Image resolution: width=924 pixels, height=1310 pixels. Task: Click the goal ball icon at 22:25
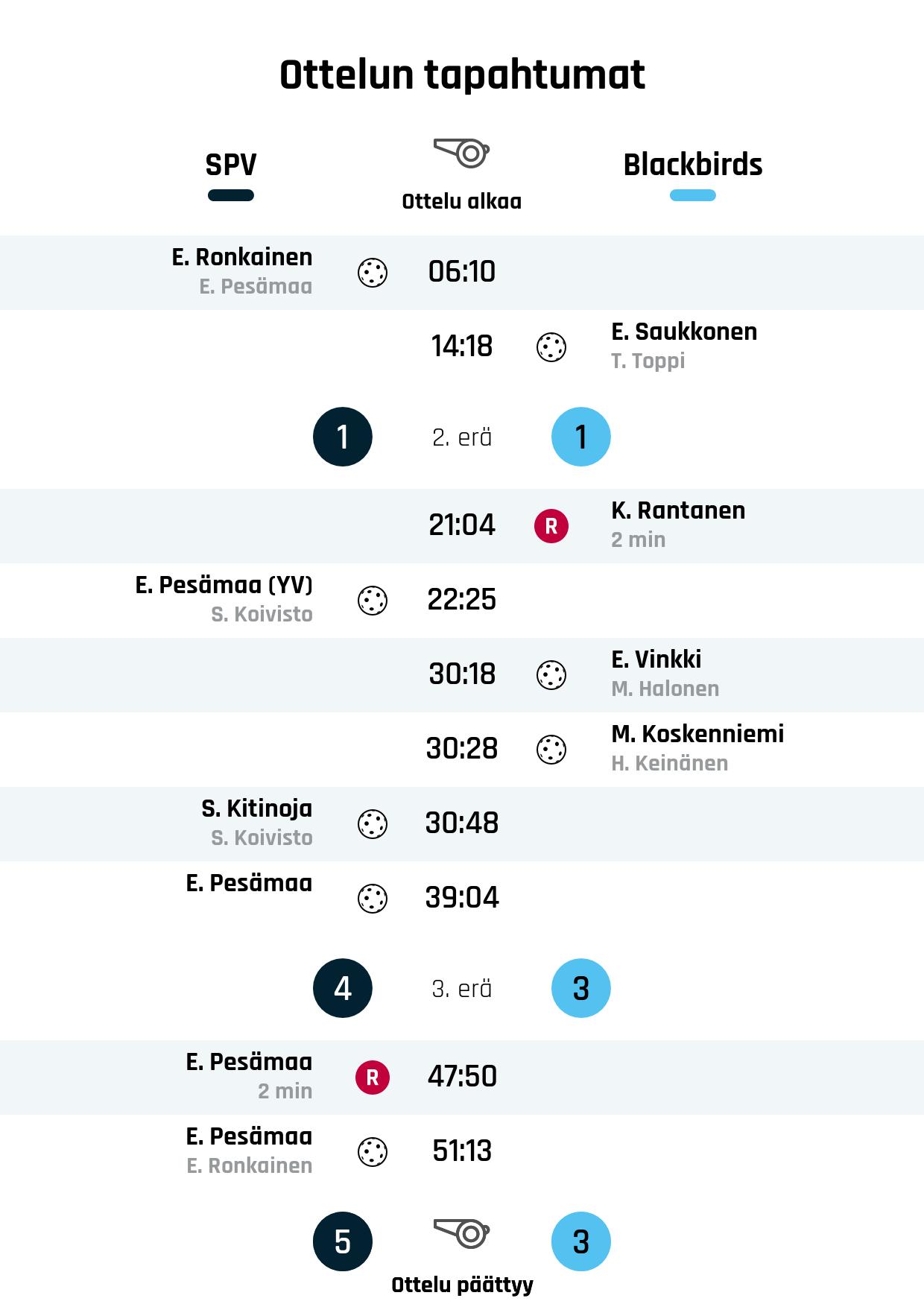(x=373, y=601)
